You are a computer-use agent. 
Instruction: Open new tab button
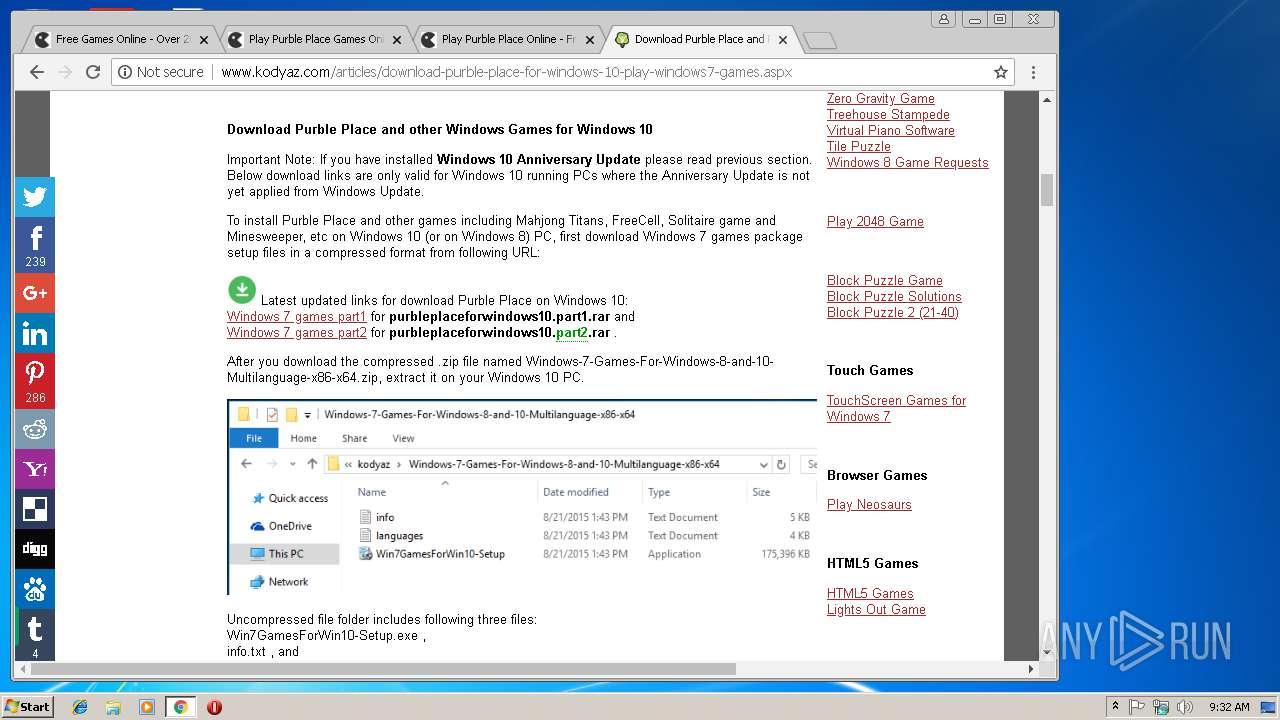click(x=820, y=40)
